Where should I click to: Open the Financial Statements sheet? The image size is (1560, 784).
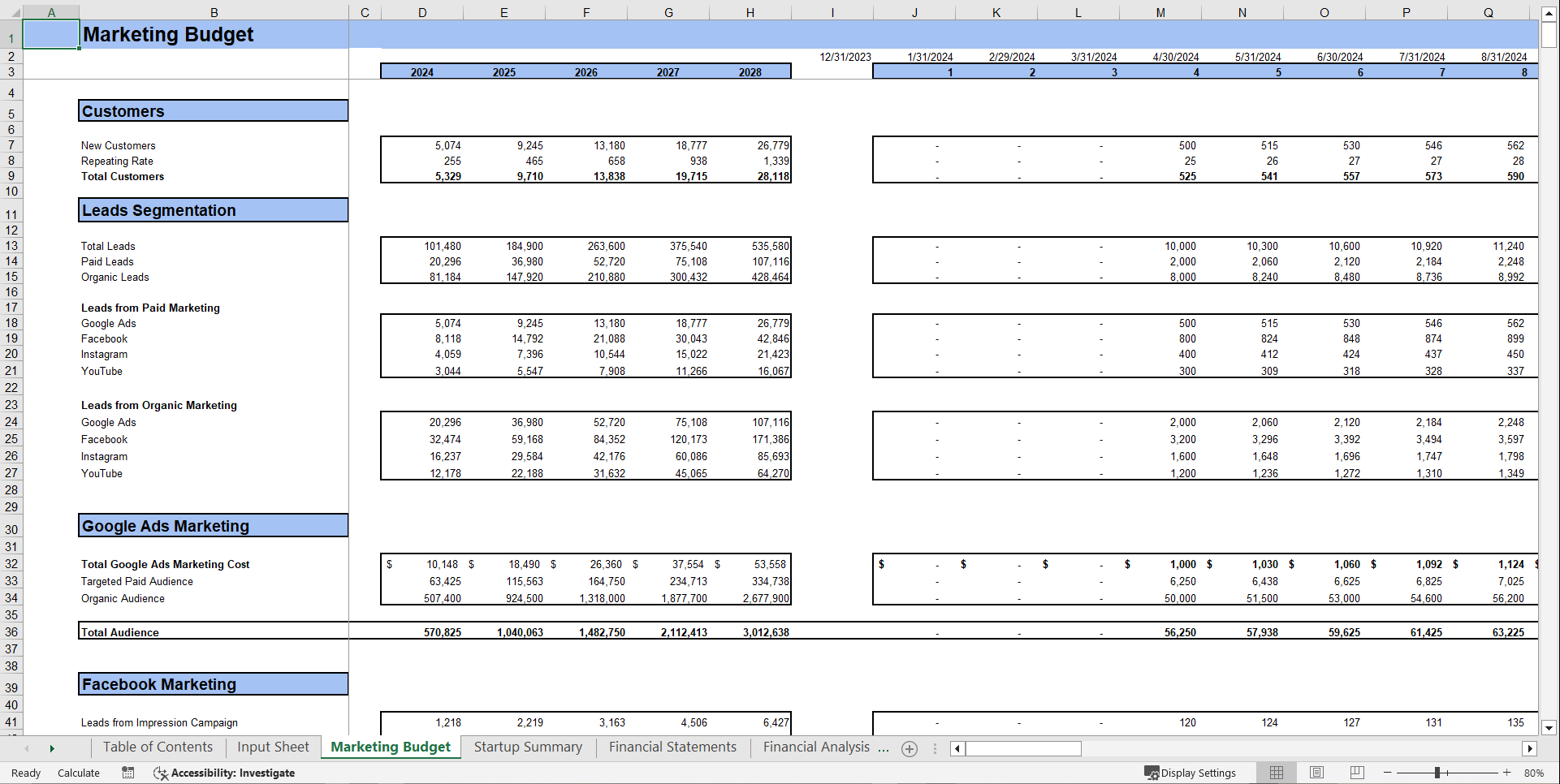672,747
